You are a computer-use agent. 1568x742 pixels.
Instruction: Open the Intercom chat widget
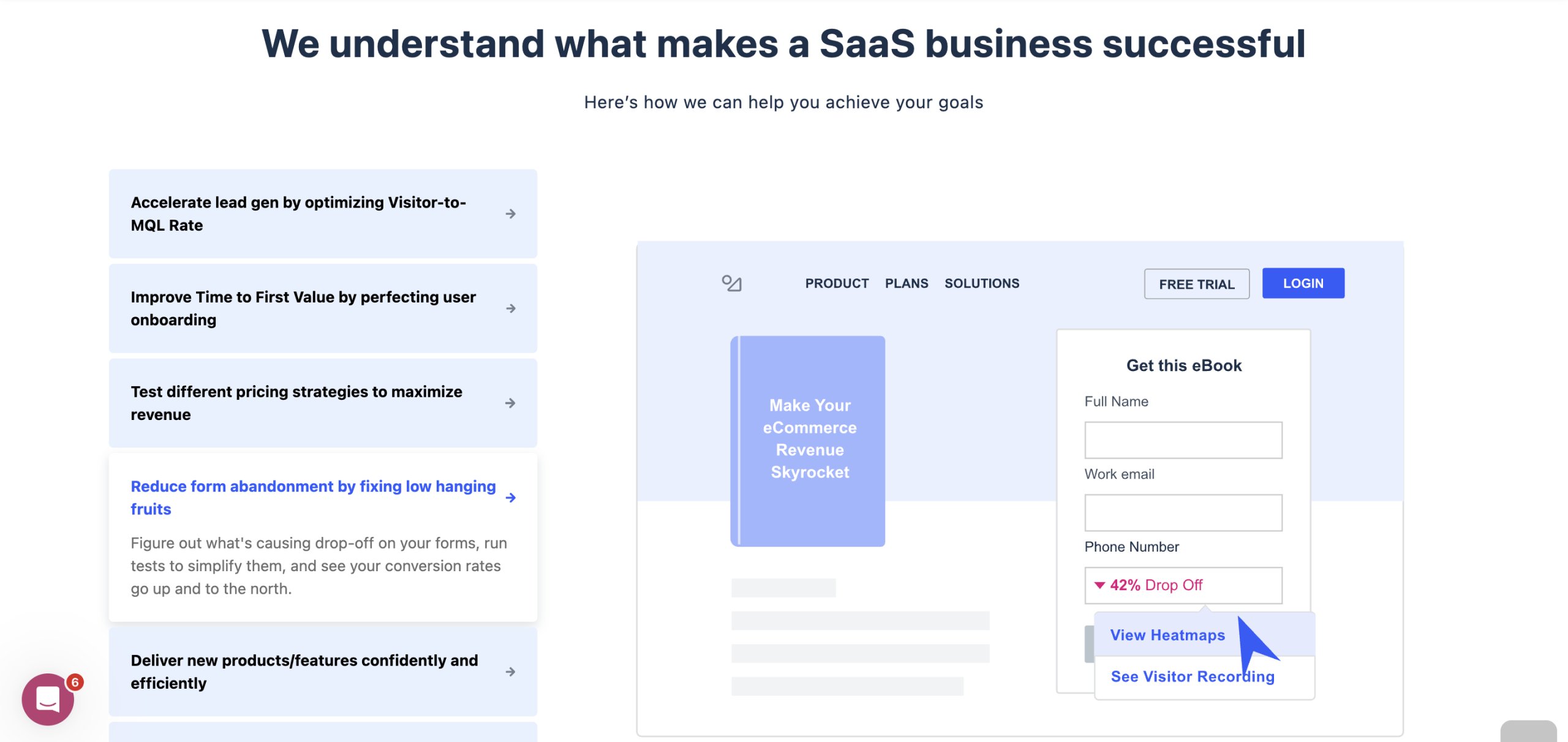click(x=48, y=699)
